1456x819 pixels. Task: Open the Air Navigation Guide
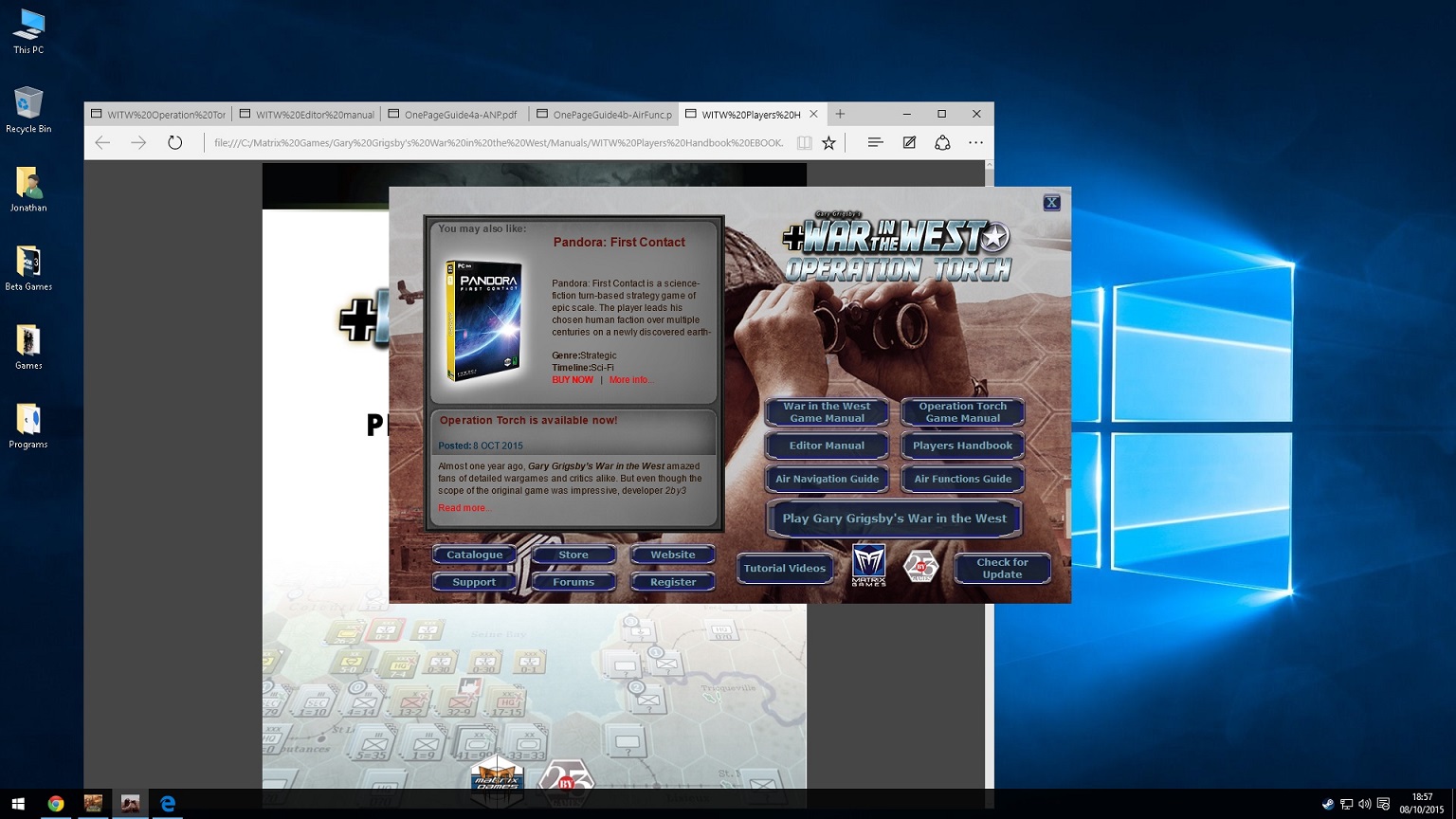827,479
